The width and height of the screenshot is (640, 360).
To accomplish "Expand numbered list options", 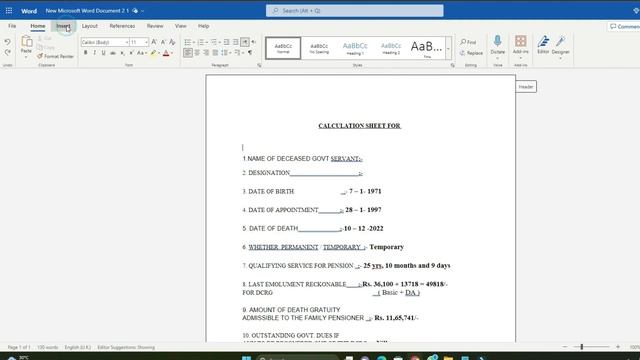I will pyautogui.click(x=207, y=42).
